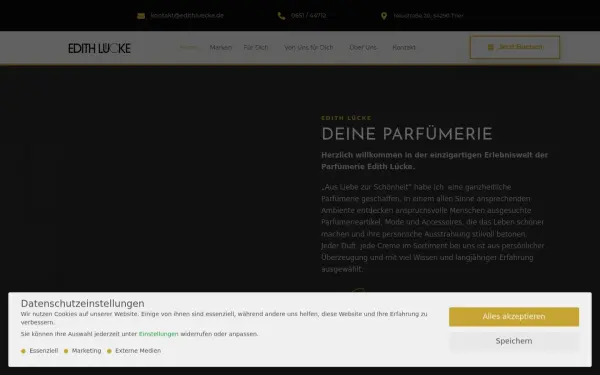Viewport: 600px width, 375px height.
Task: Click the DEINE PARFÜMERIE heading
Action: click(407, 134)
